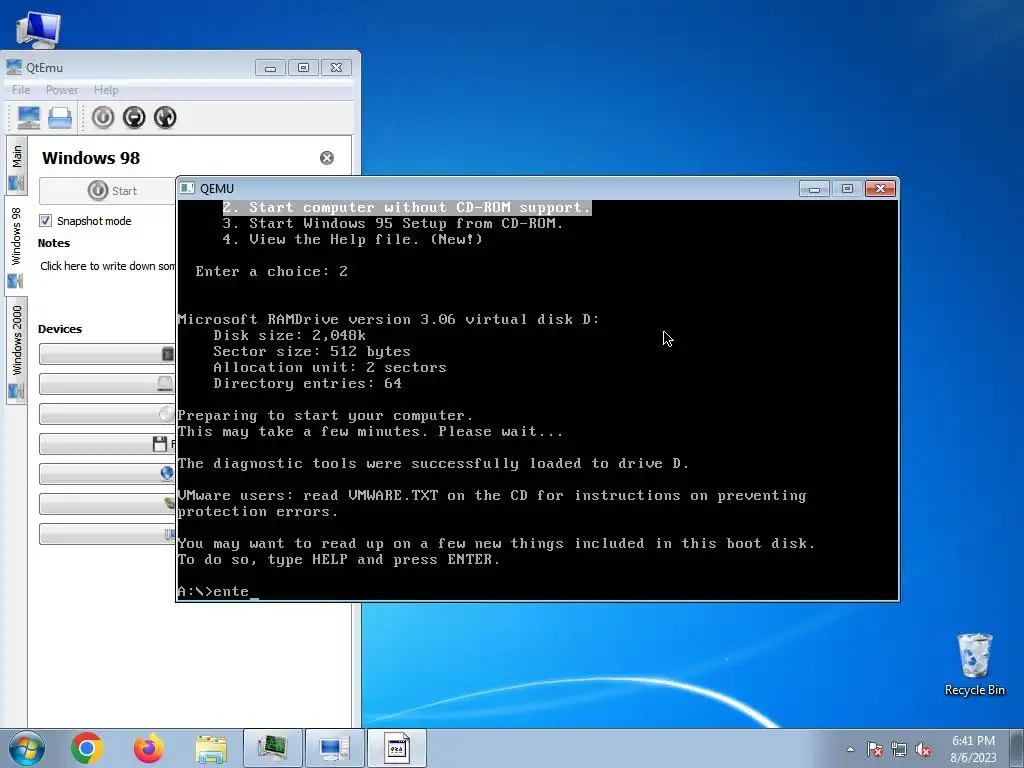The height and width of the screenshot is (768, 1024).
Task: Open the Power menu in QtEmu
Action: click(62, 89)
